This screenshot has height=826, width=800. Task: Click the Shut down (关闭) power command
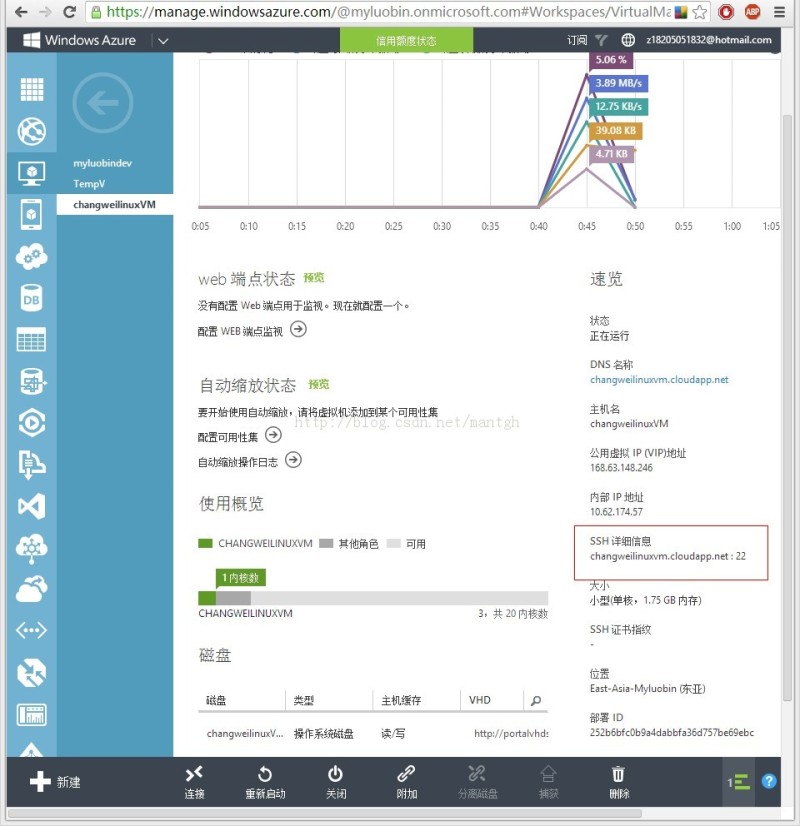335,782
